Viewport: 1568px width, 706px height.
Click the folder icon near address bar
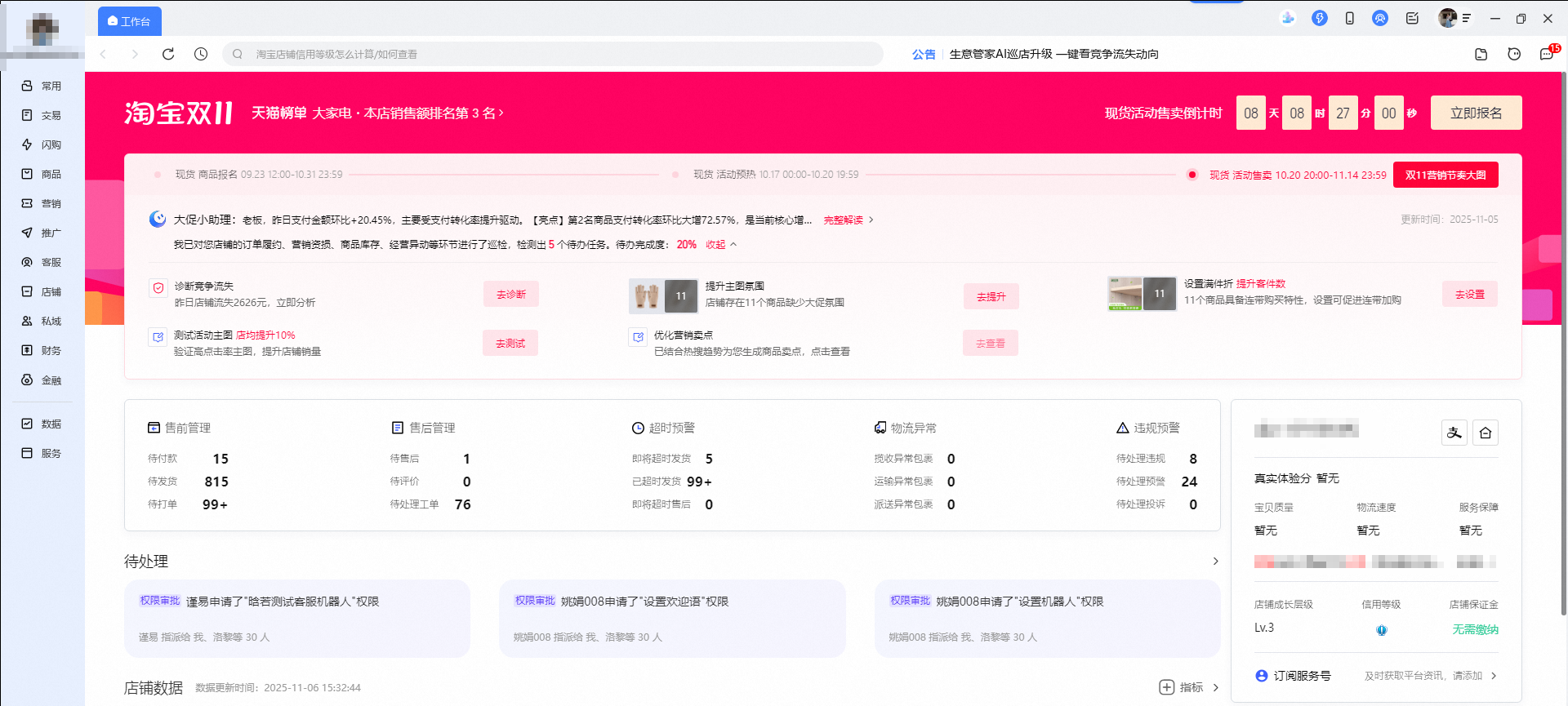[1481, 54]
